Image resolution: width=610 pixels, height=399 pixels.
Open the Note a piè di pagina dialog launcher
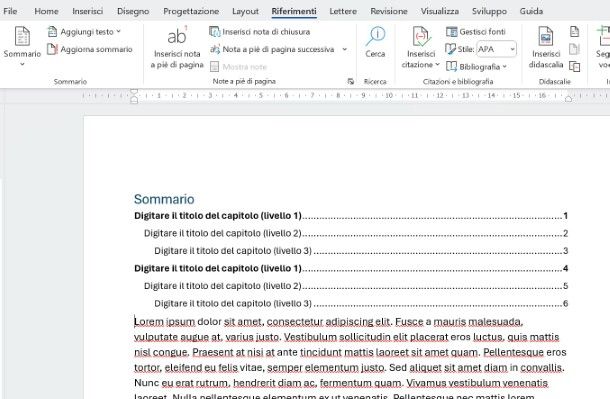[351, 81]
